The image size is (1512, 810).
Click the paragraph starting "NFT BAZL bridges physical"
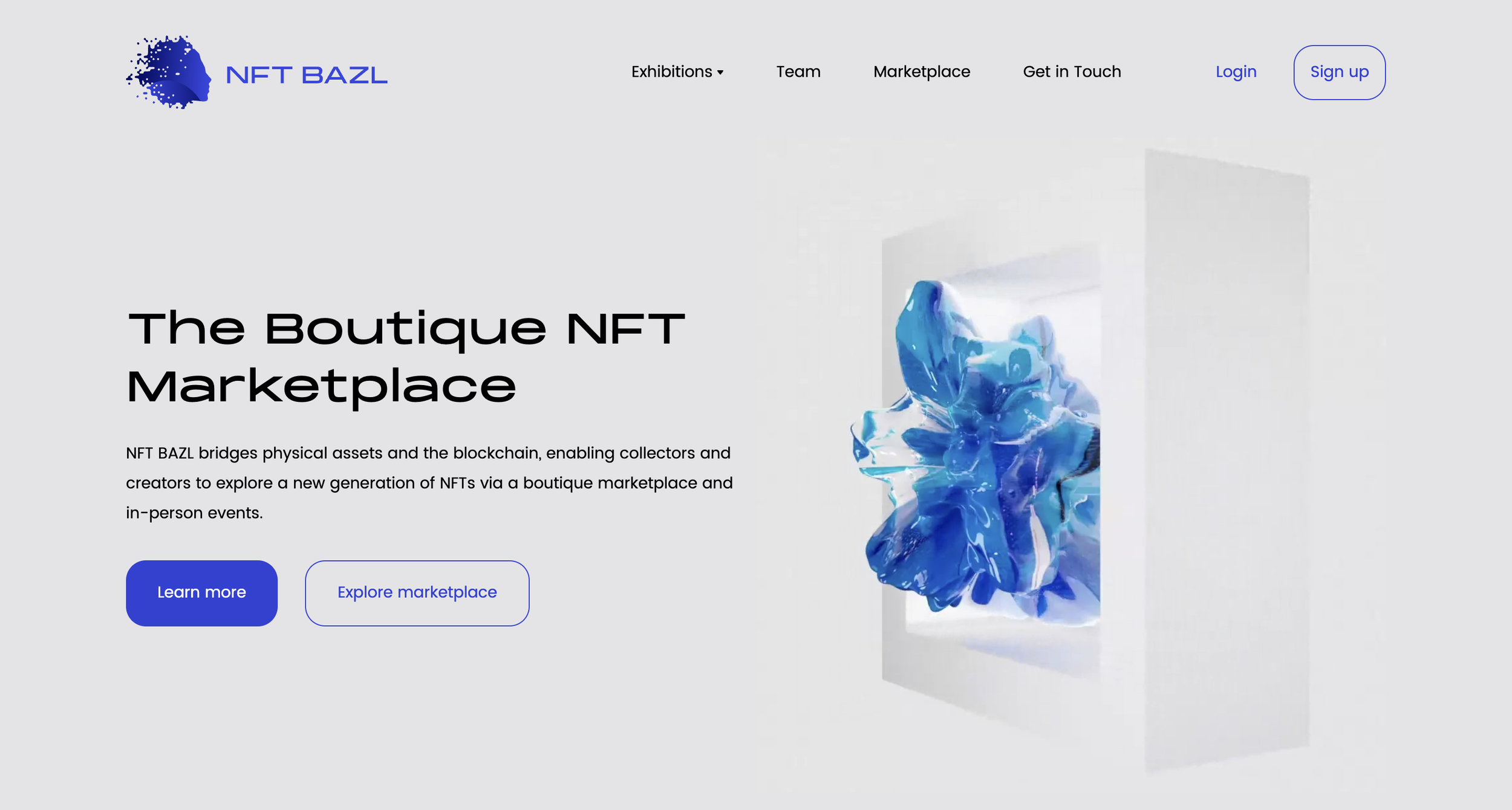tap(429, 482)
